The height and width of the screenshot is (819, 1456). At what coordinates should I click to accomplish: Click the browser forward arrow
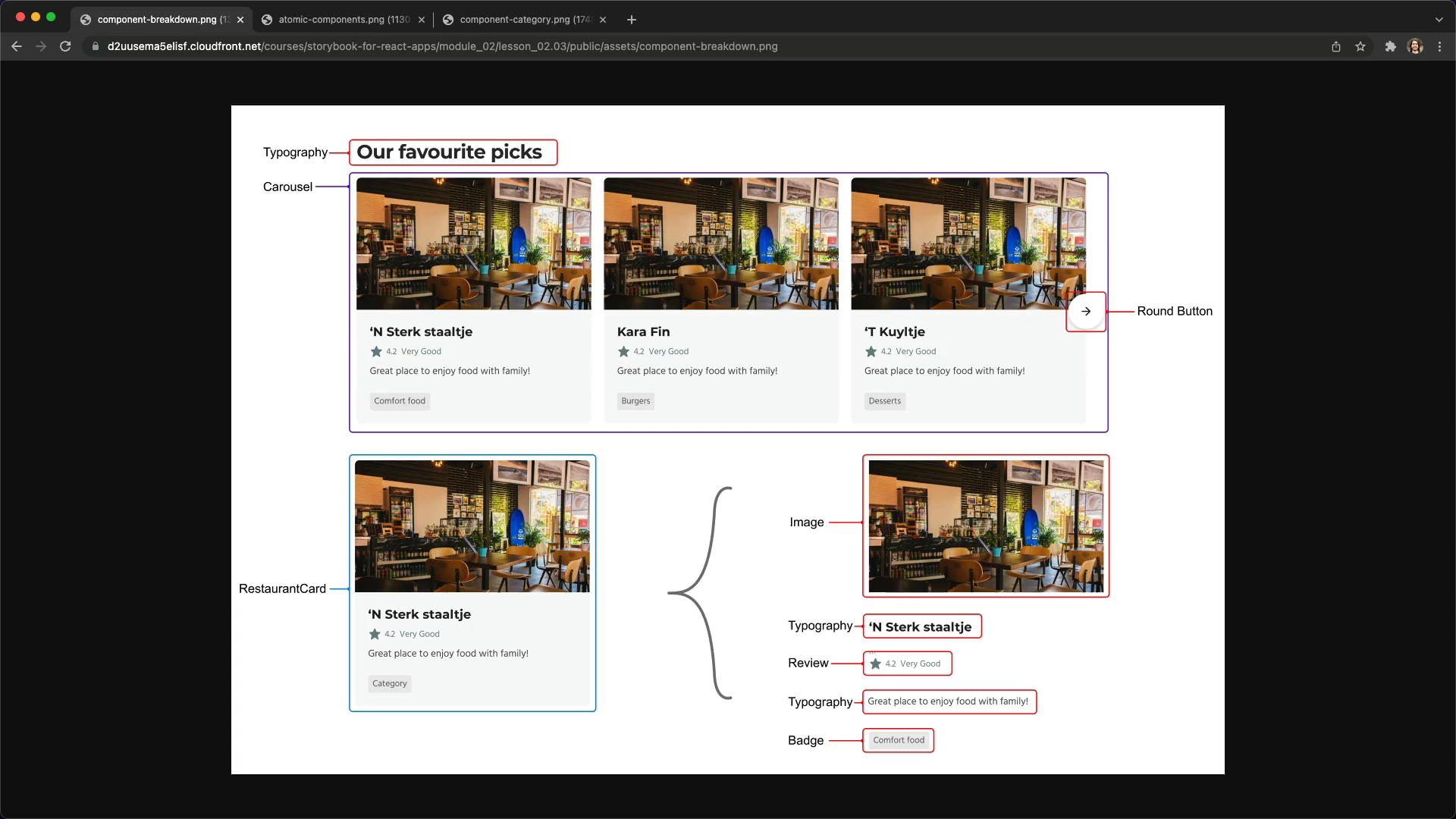pos(41,46)
